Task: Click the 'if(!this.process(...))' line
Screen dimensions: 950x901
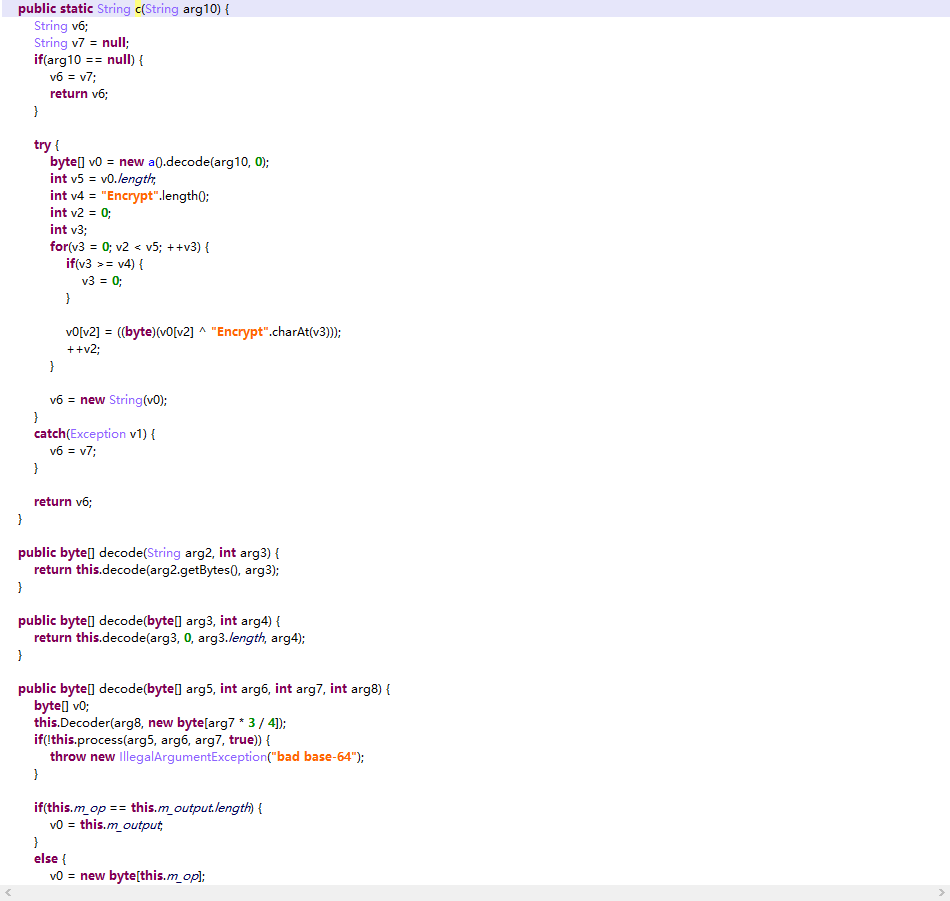Action: pos(152,739)
